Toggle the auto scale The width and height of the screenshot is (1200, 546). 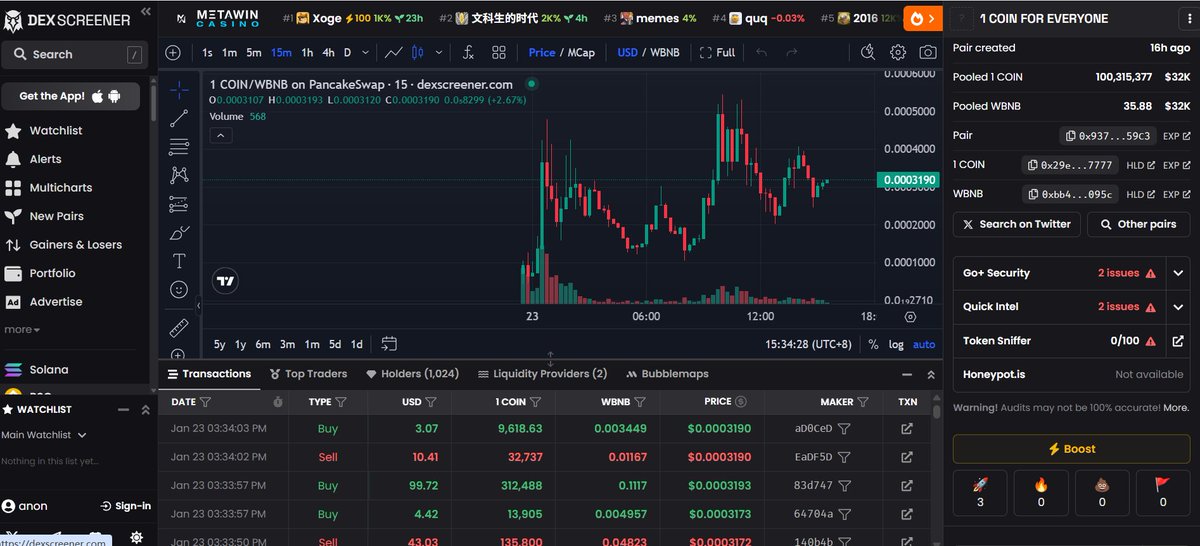924,344
